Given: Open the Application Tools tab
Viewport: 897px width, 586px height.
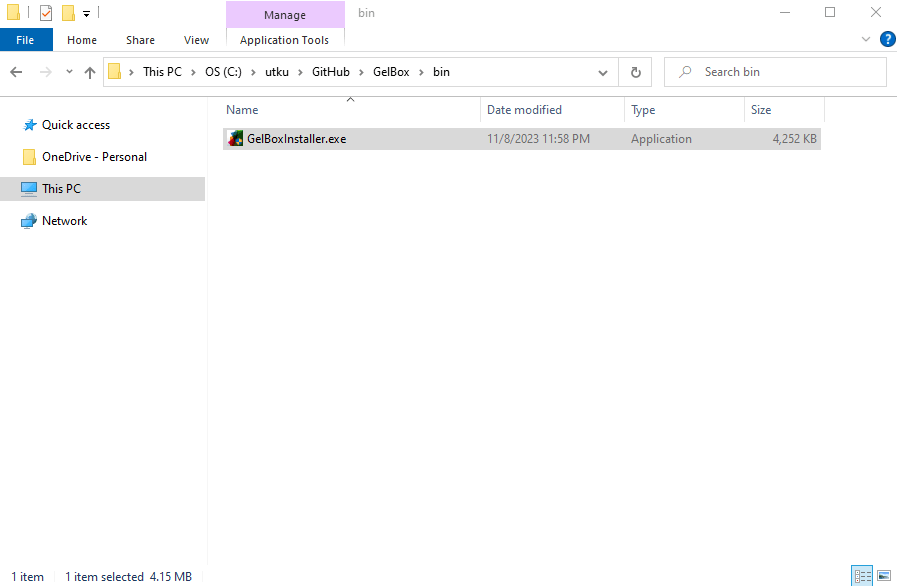Looking at the screenshot, I should tap(284, 40).
